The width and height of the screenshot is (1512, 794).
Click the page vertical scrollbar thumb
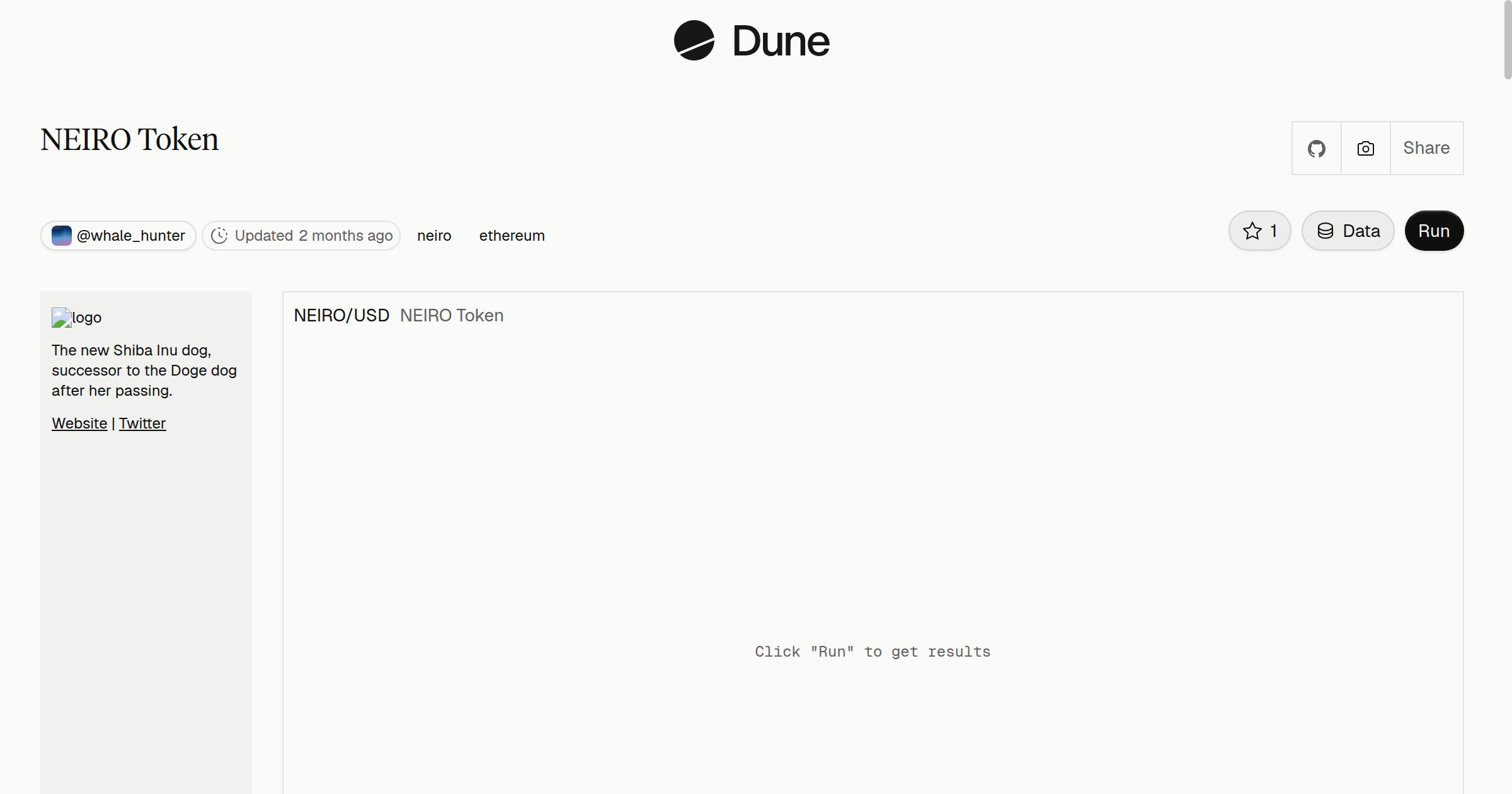[1508, 40]
